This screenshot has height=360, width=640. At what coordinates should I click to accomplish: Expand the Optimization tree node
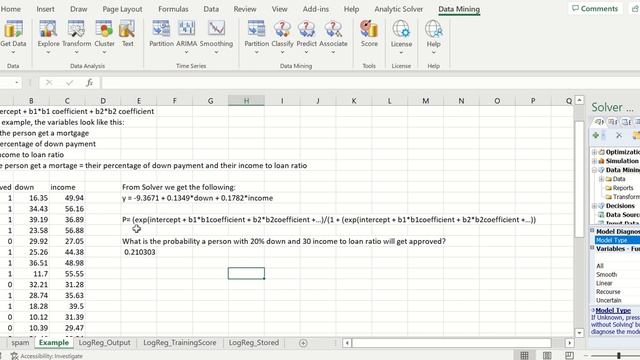coord(594,152)
